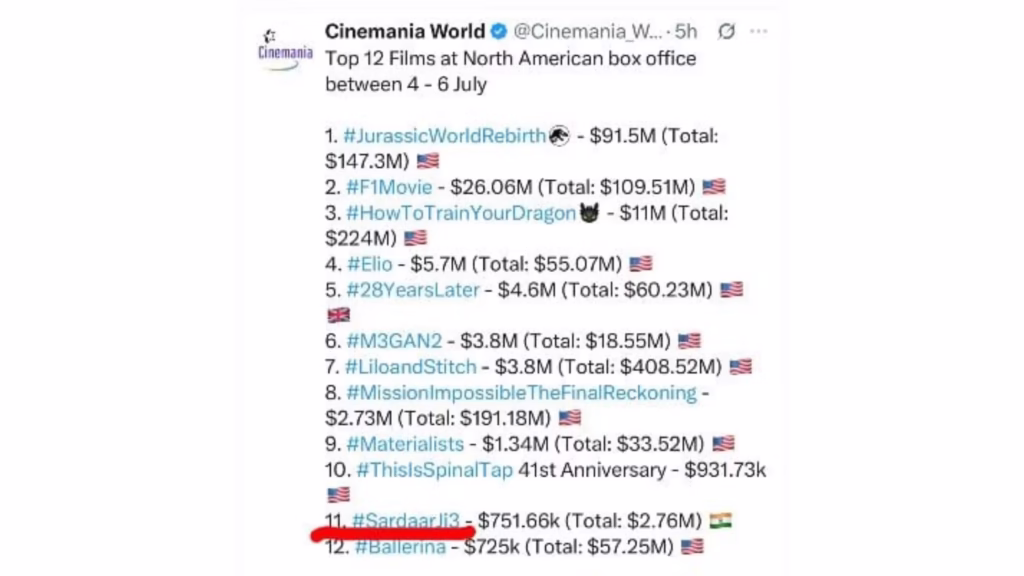The height and width of the screenshot is (576, 1024).
Task: Click the India flag next to SardaarJi3
Action: coord(720,520)
